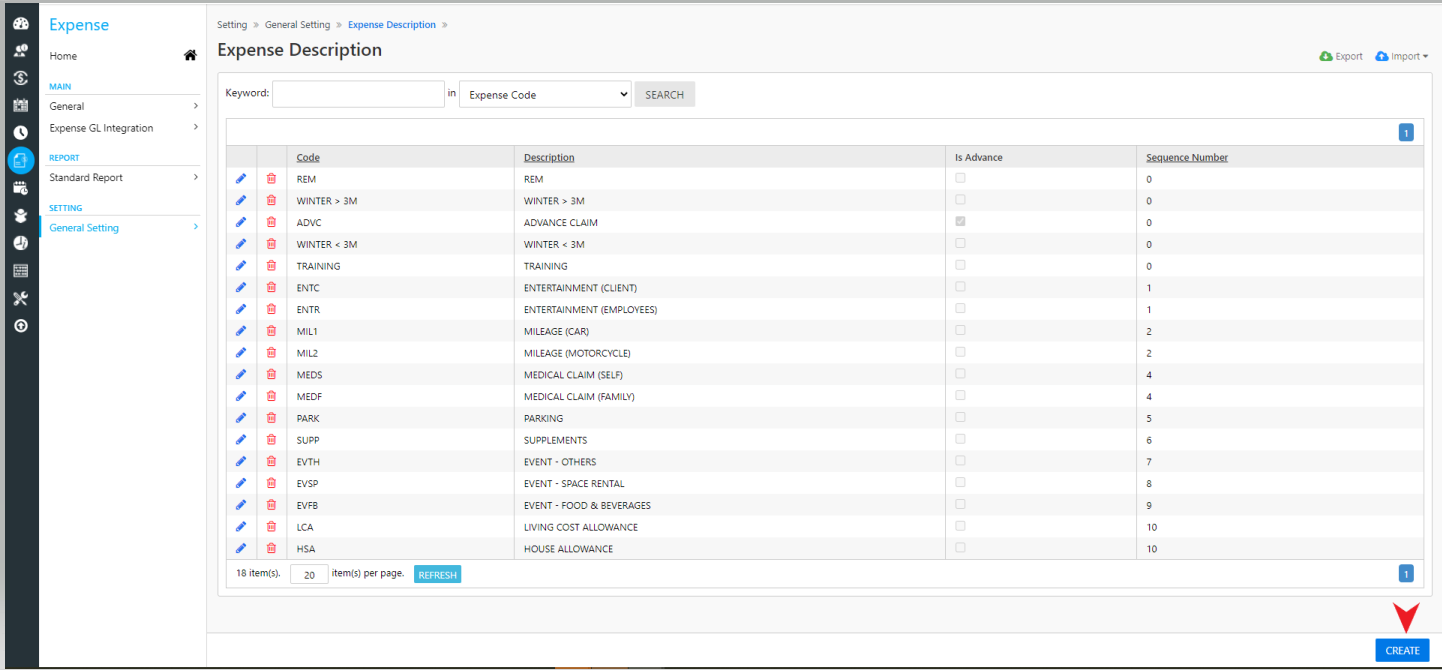Open the clock attendance icon module
The height and width of the screenshot is (670, 1442).
[x=20, y=132]
